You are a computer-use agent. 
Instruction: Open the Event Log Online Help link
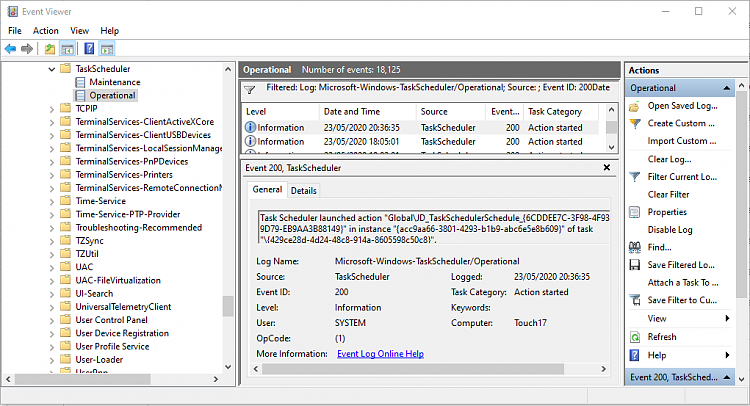pos(380,354)
